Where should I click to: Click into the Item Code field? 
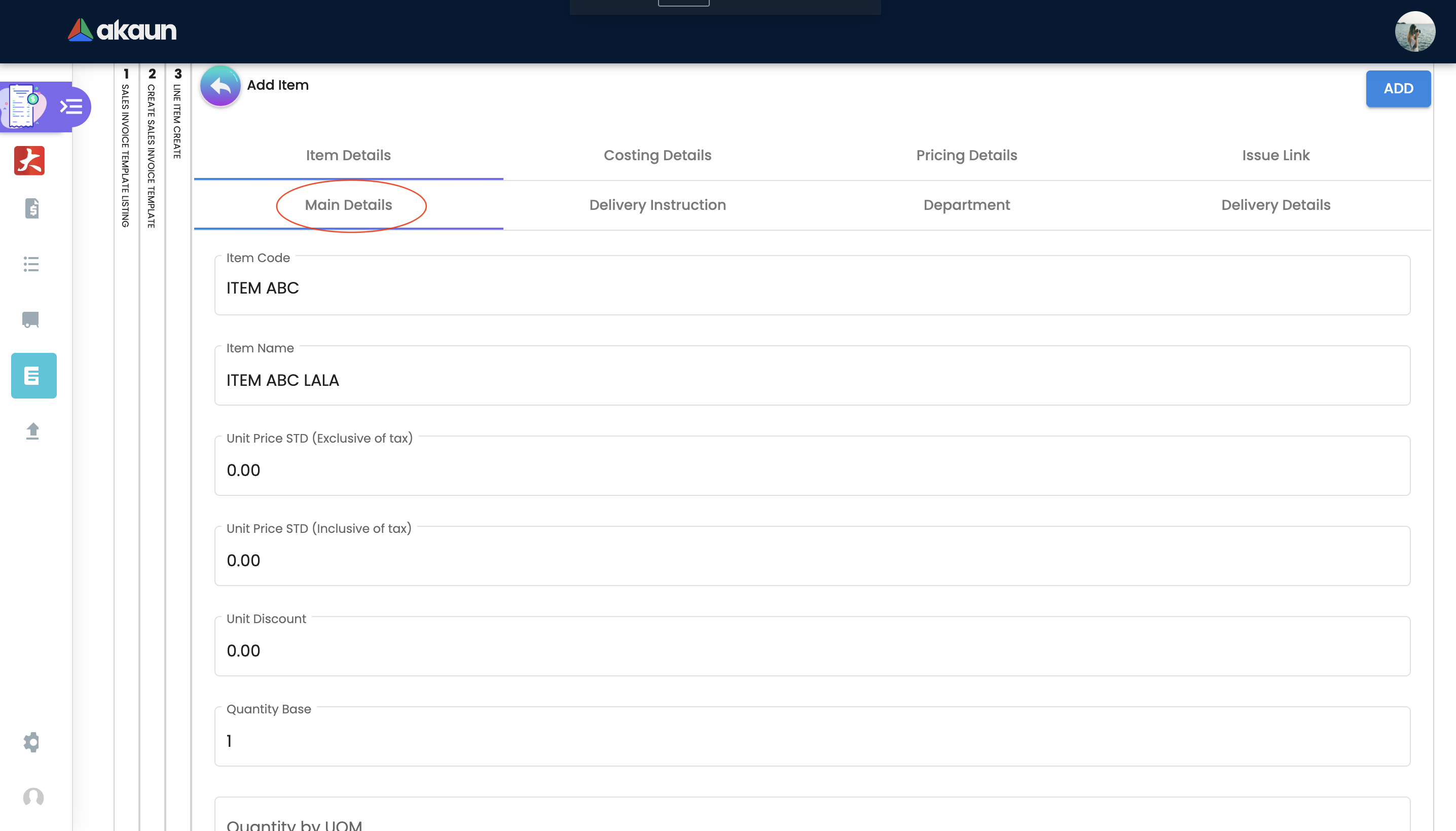tap(812, 288)
